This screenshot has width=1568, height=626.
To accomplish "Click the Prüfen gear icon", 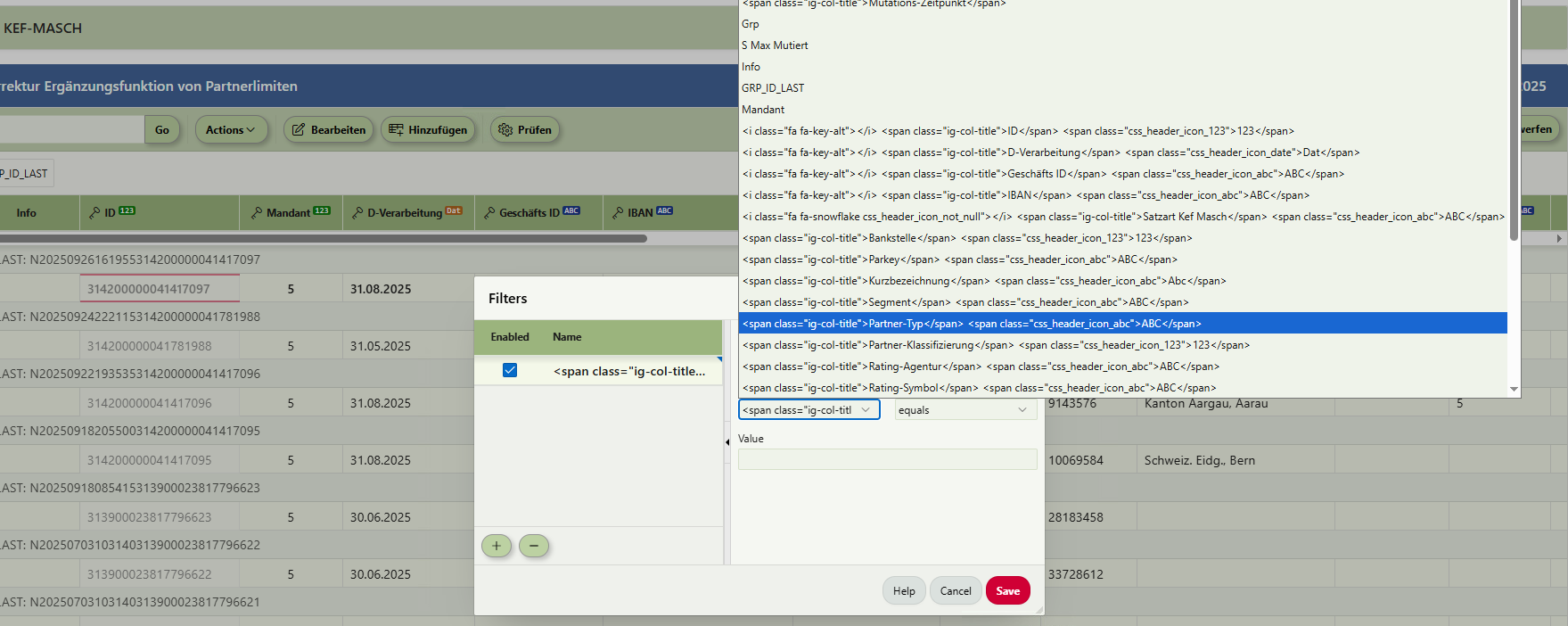I will [x=505, y=130].
